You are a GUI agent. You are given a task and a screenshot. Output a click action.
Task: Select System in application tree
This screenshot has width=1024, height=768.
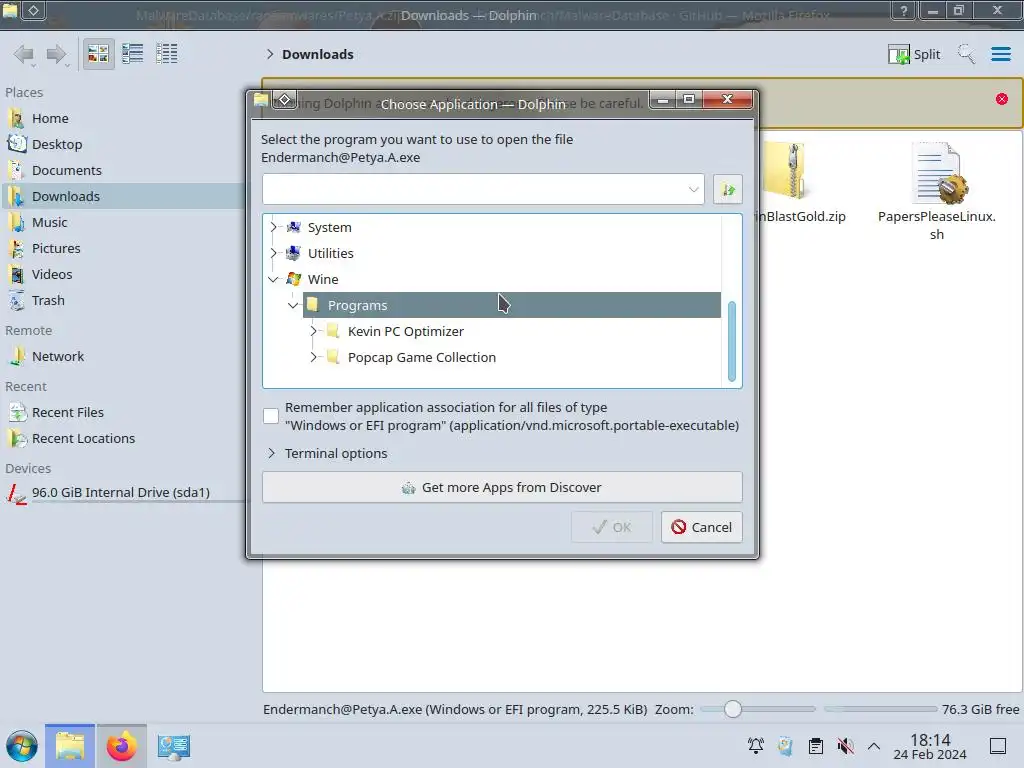click(x=329, y=227)
